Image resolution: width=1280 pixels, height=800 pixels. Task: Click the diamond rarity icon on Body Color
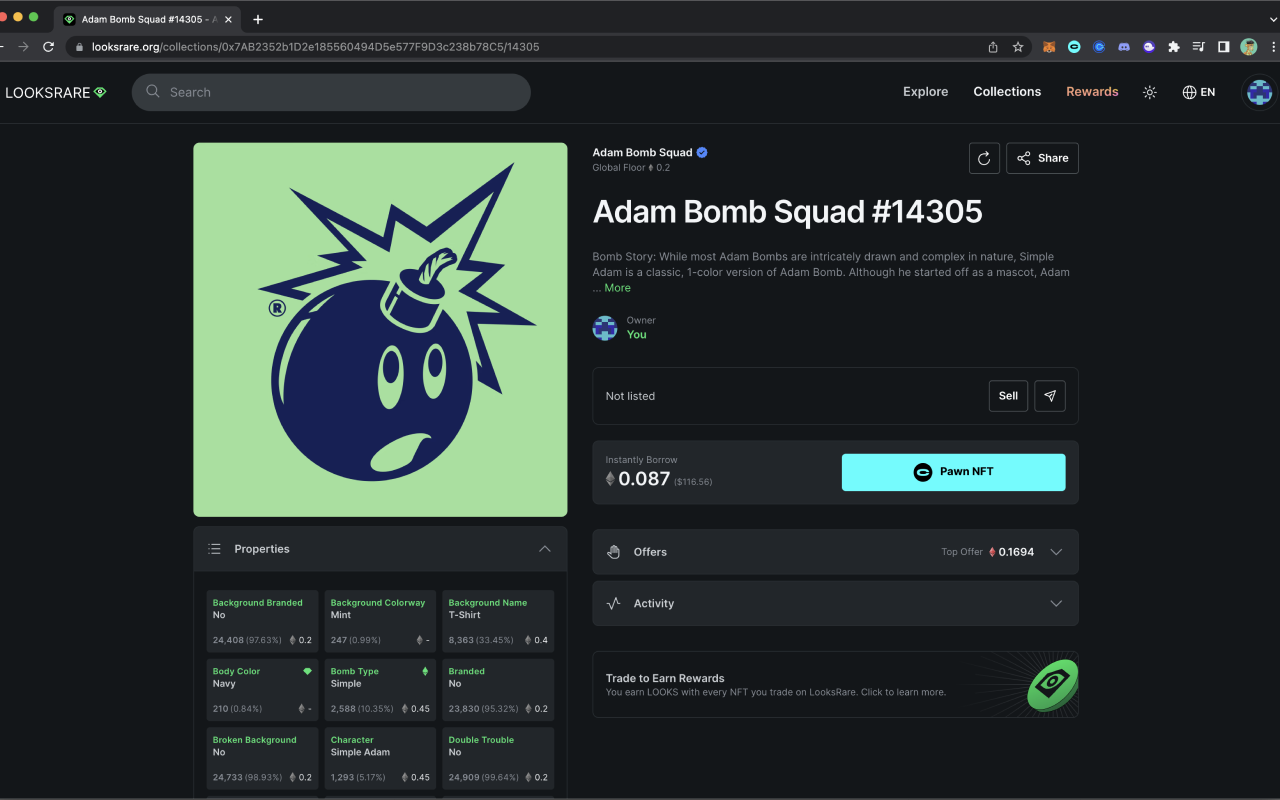click(308, 672)
